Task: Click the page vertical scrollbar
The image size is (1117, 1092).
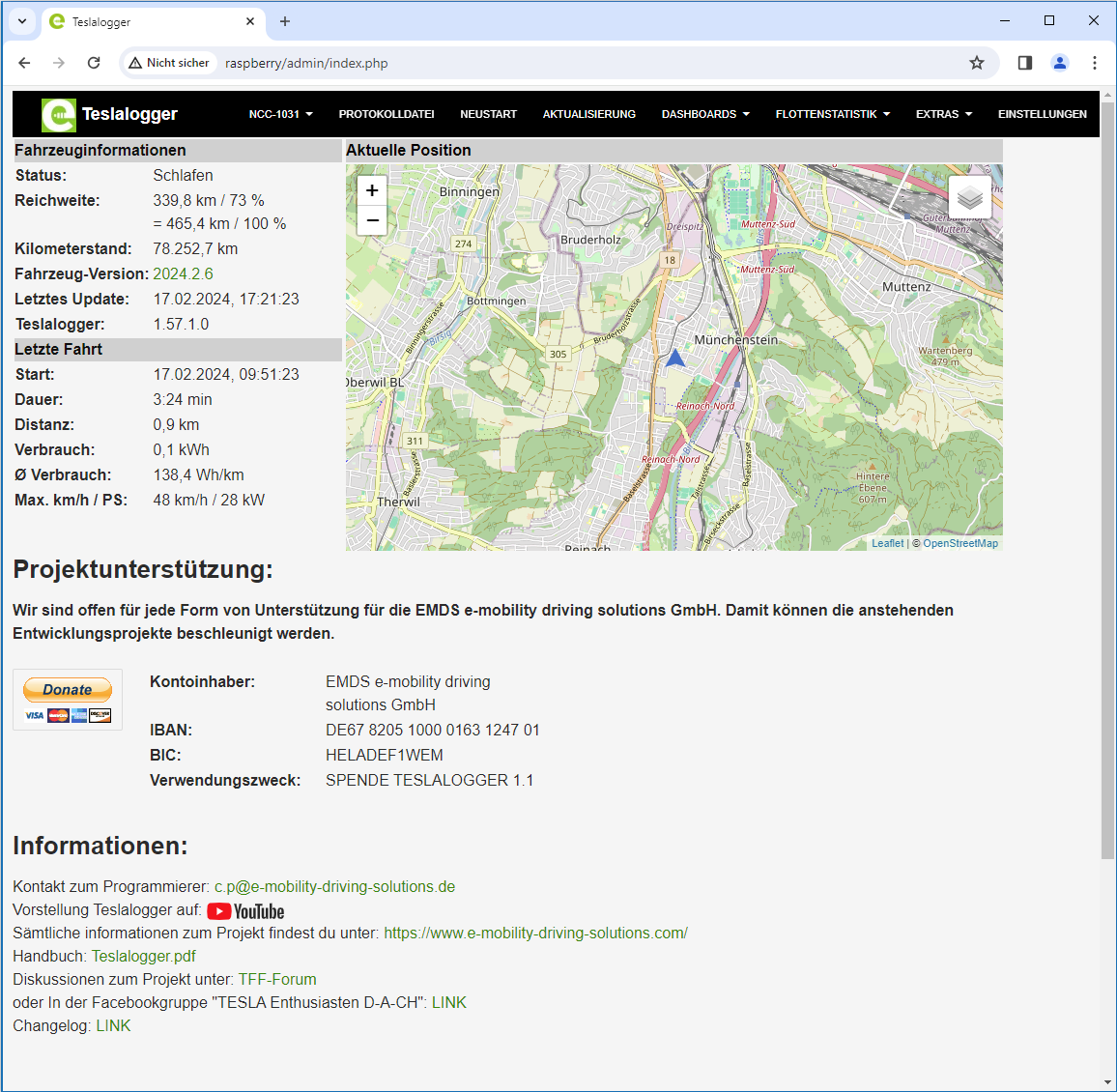Action: coord(1107,483)
